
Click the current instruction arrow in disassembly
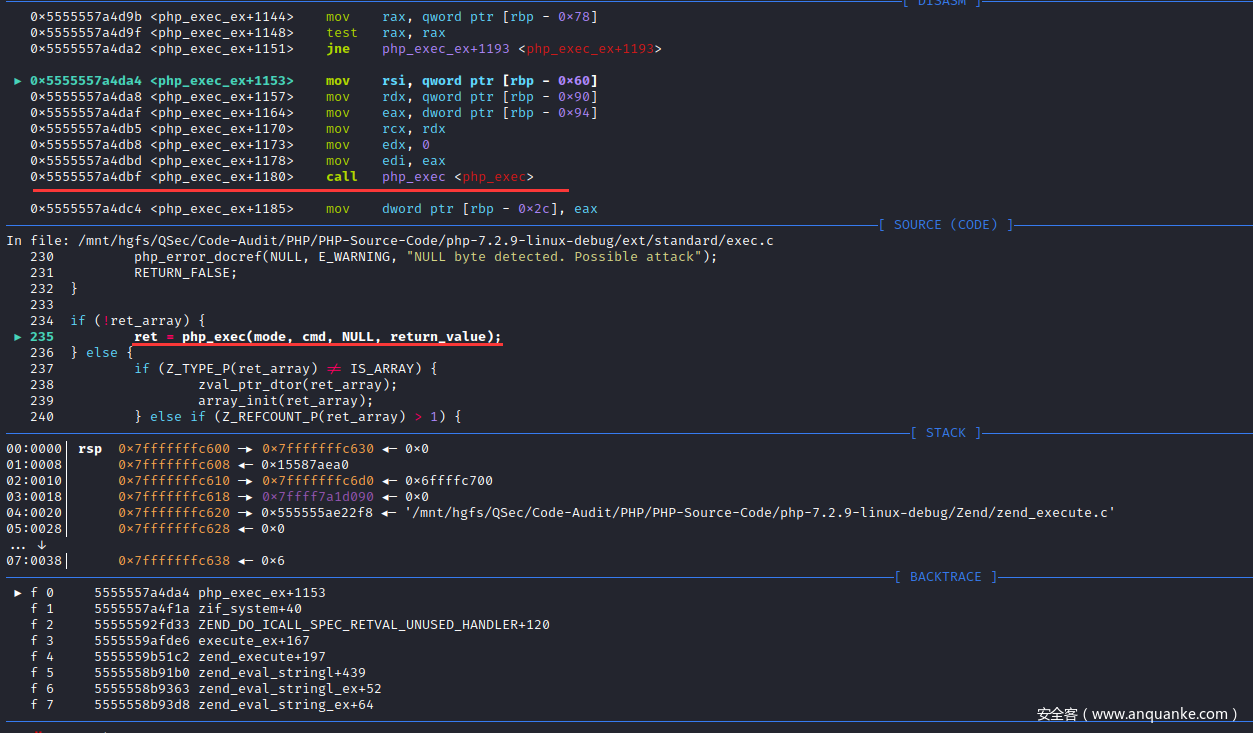pos(17,81)
